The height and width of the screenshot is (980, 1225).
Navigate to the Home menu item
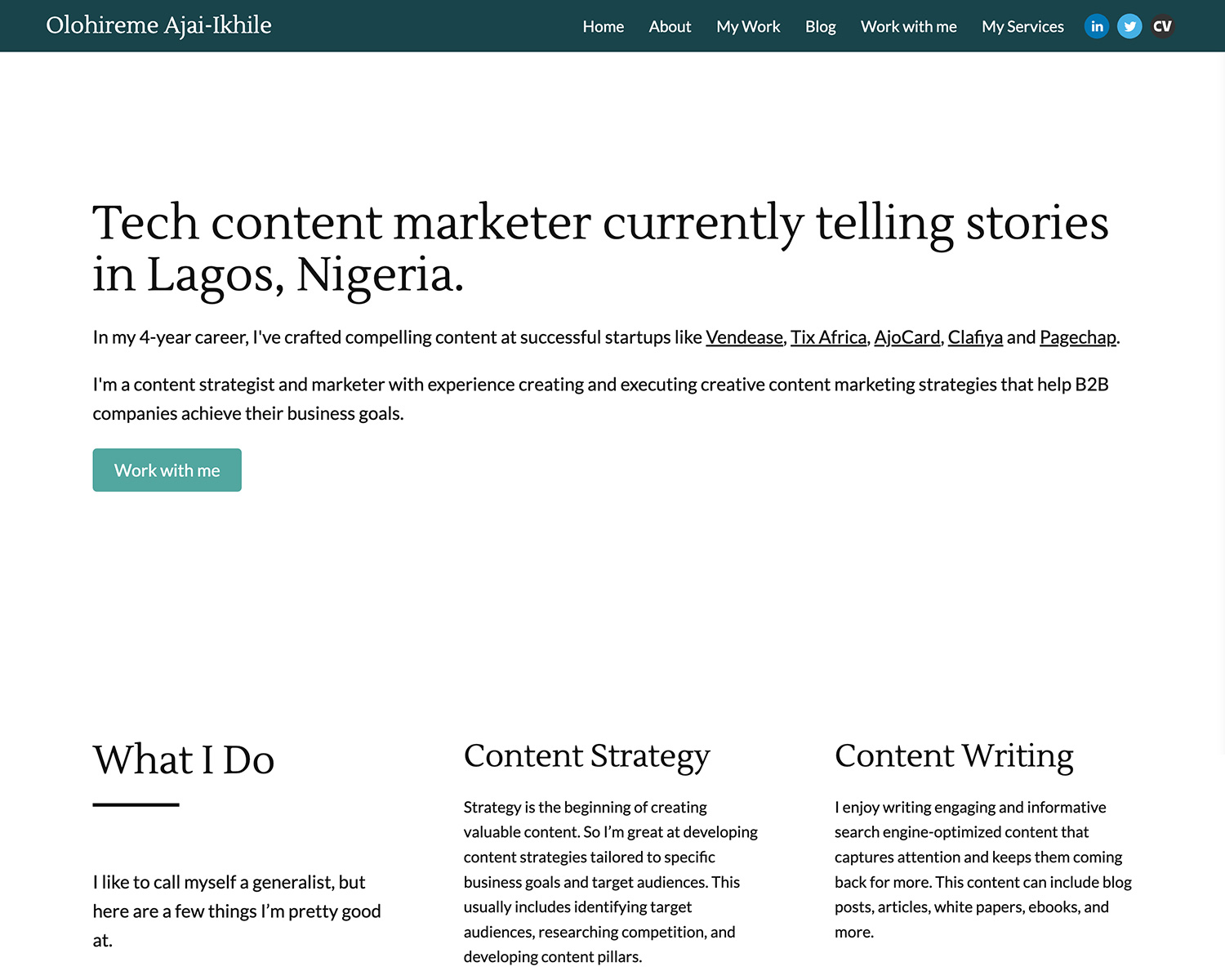[x=603, y=26]
